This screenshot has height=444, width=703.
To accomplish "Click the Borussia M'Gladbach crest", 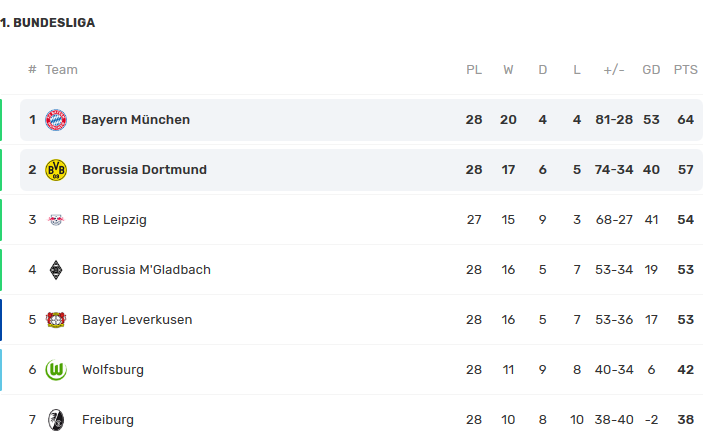I will pos(56,270).
